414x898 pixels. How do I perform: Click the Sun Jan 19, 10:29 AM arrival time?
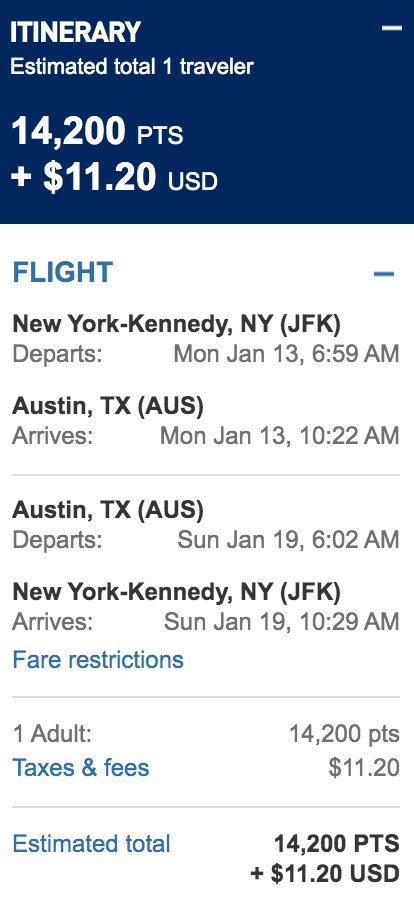(x=282, y=621)
